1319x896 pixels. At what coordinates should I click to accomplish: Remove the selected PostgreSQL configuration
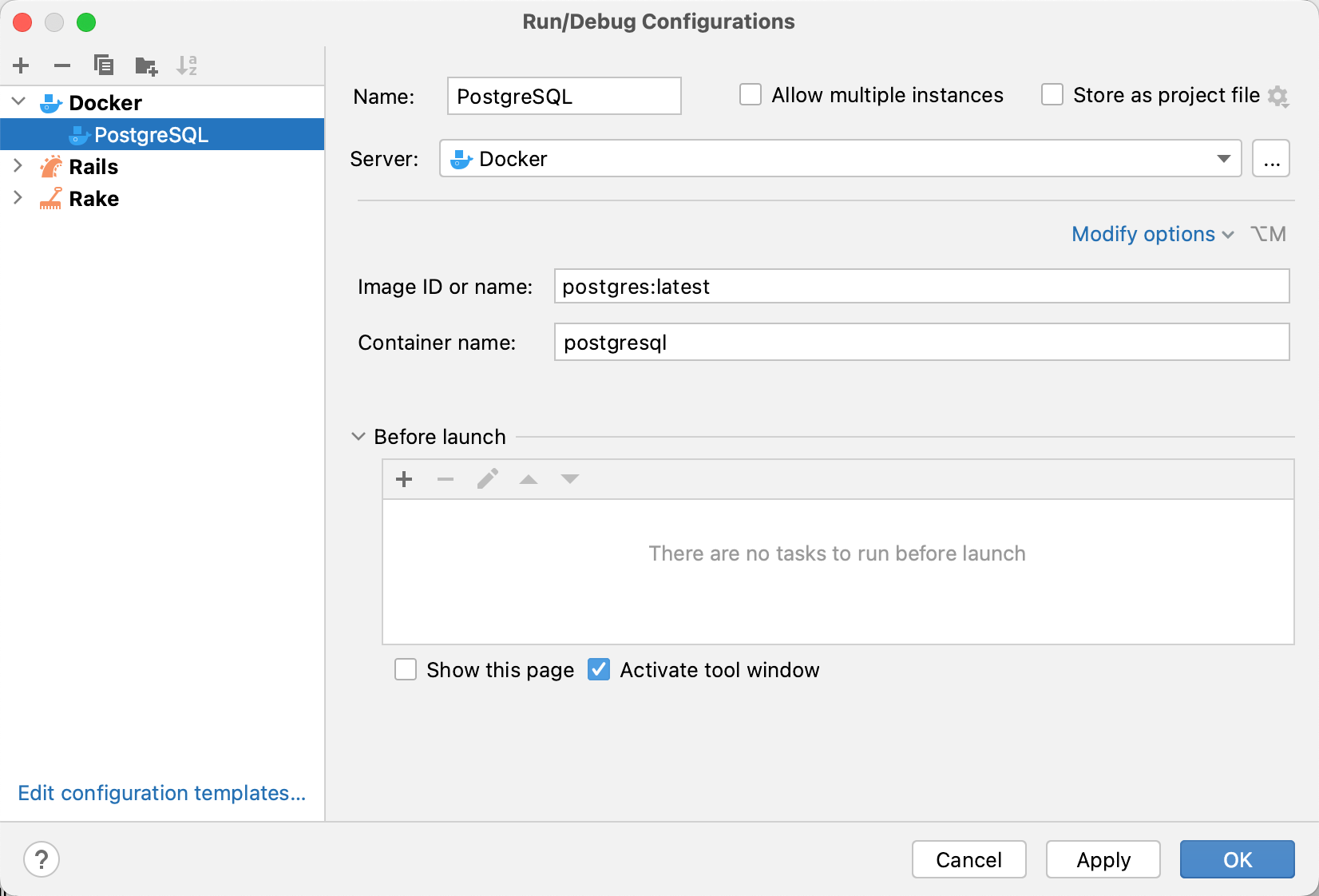tap(62, 65)
